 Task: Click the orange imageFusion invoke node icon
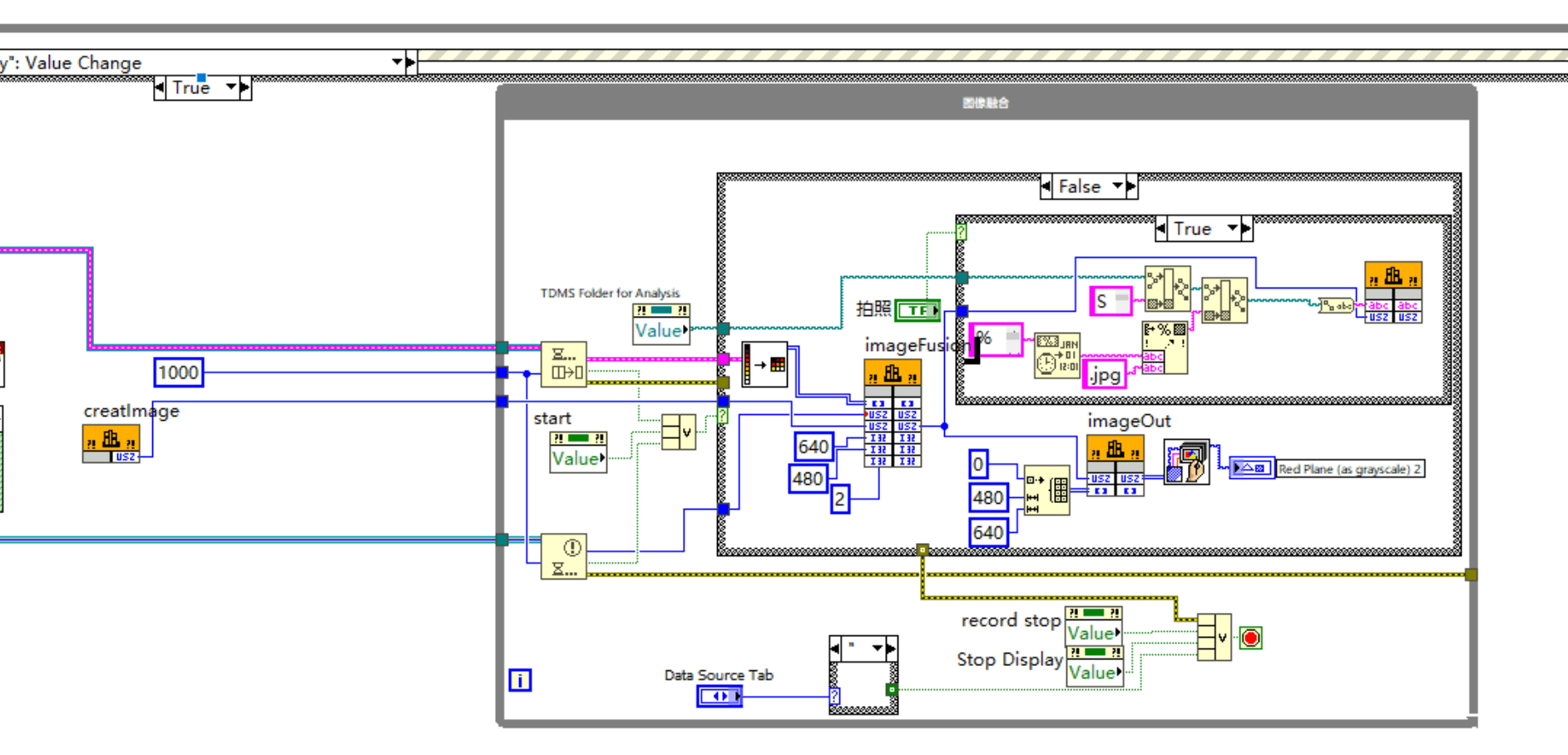click(893, 374)
